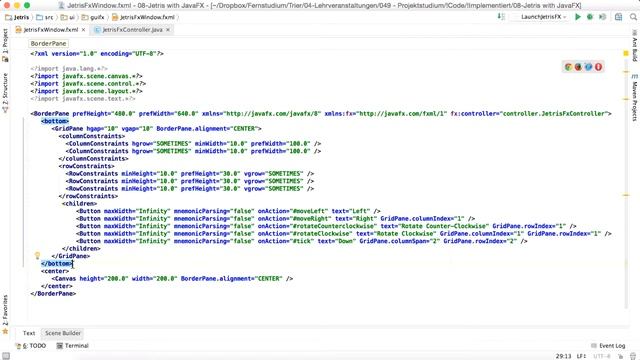
Task: Click the Make Project build icon
Action: (501, 17)
